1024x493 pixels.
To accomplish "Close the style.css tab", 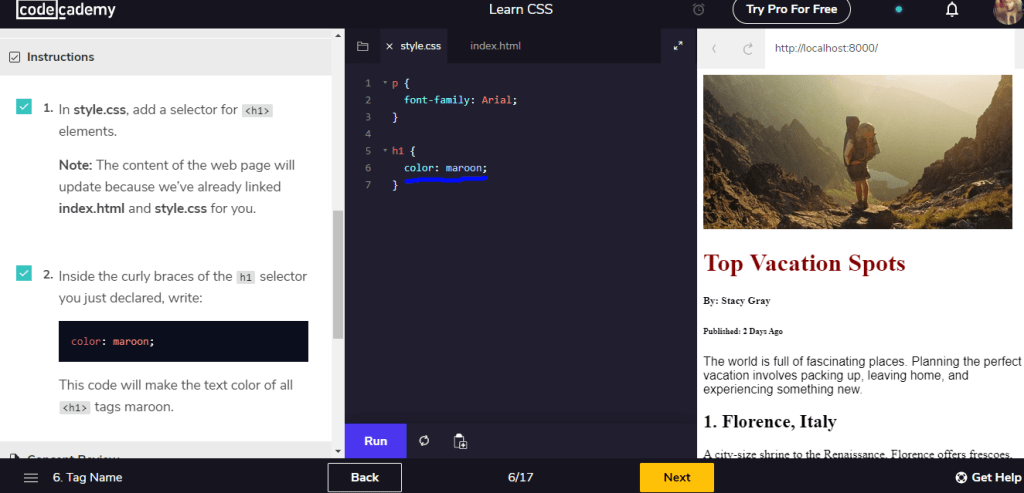I will point(390,46).
